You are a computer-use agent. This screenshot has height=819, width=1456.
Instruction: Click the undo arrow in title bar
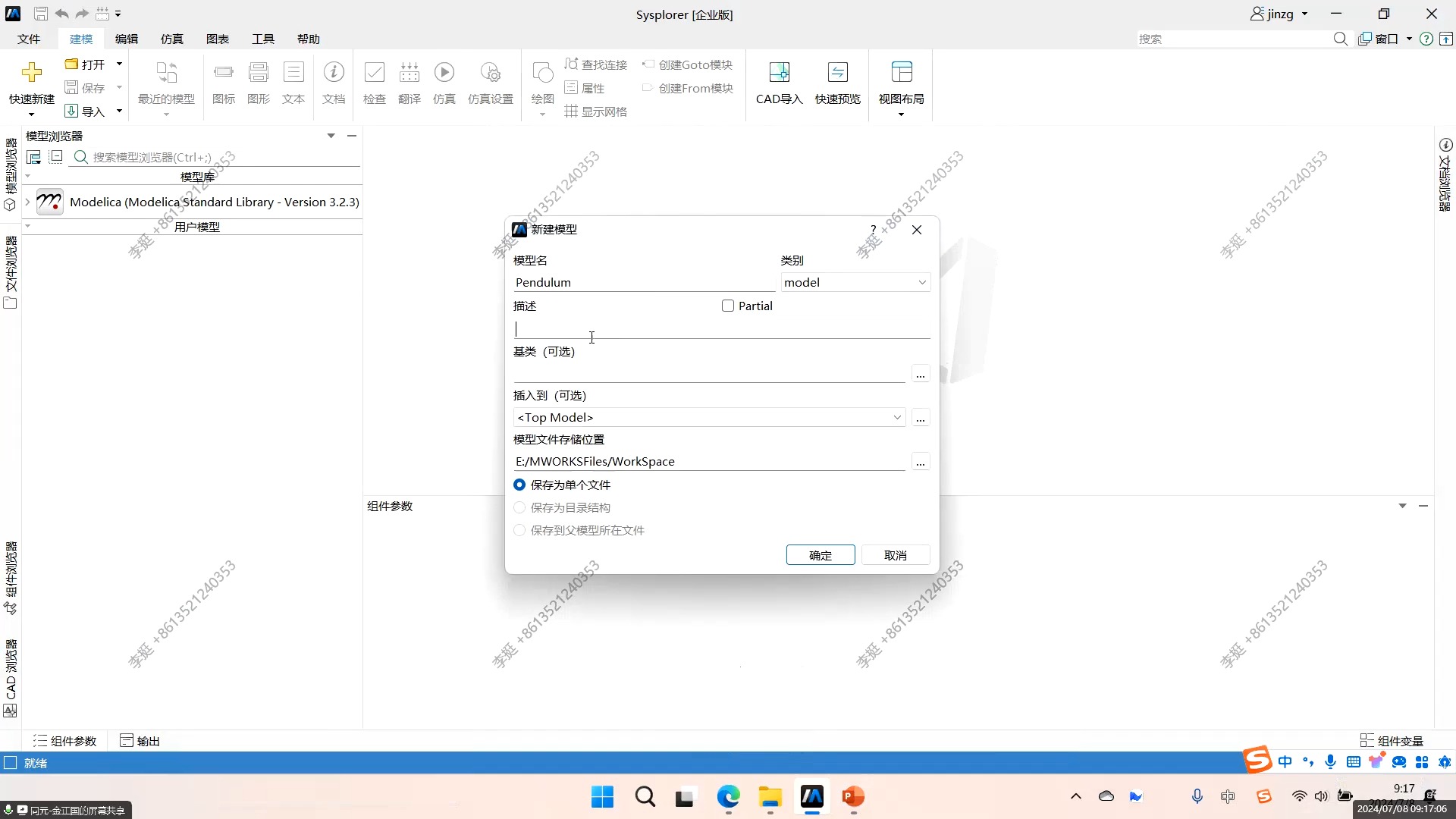click(x=61, y=14)
